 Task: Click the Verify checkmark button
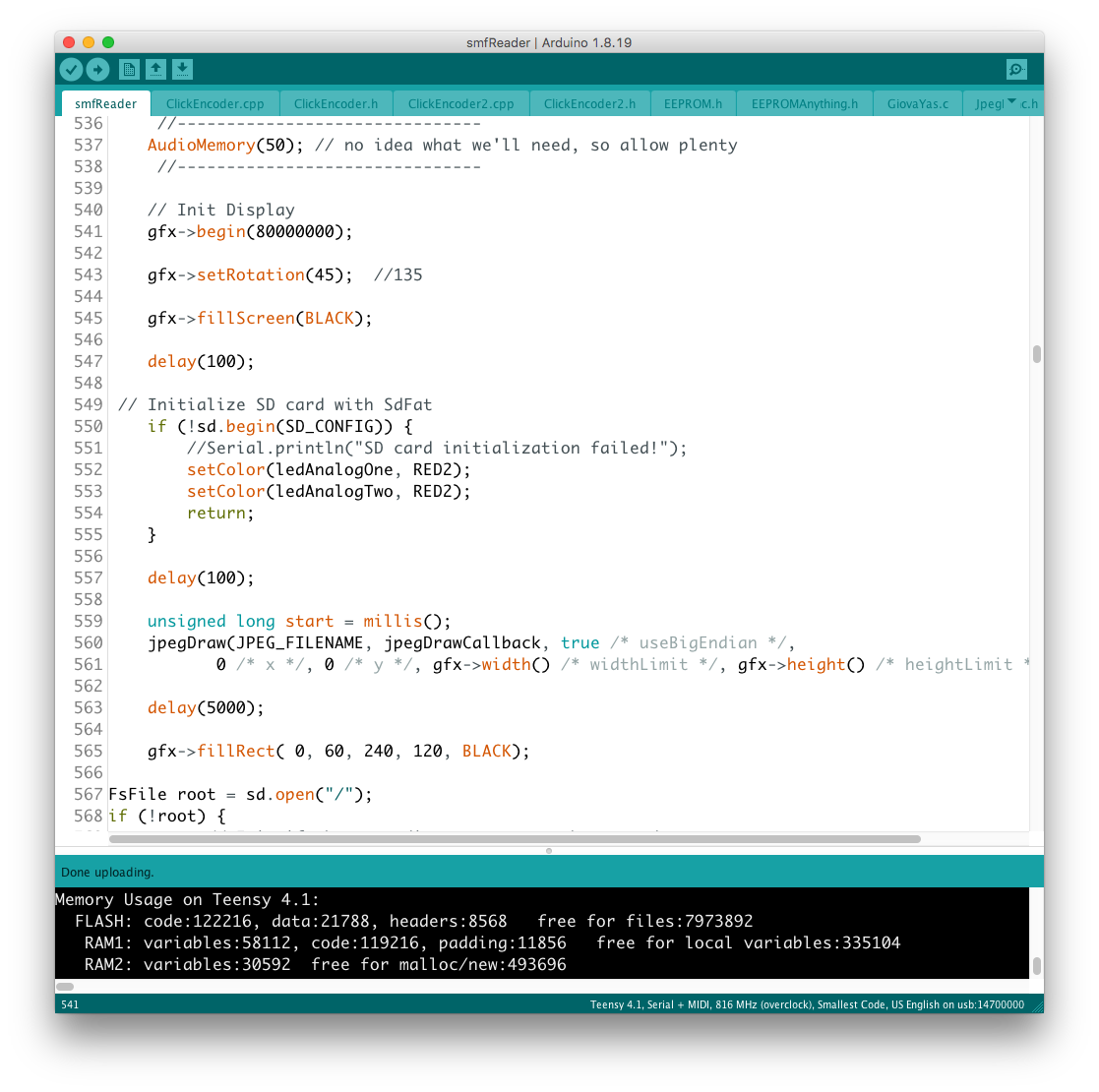(x=72, y=70)
